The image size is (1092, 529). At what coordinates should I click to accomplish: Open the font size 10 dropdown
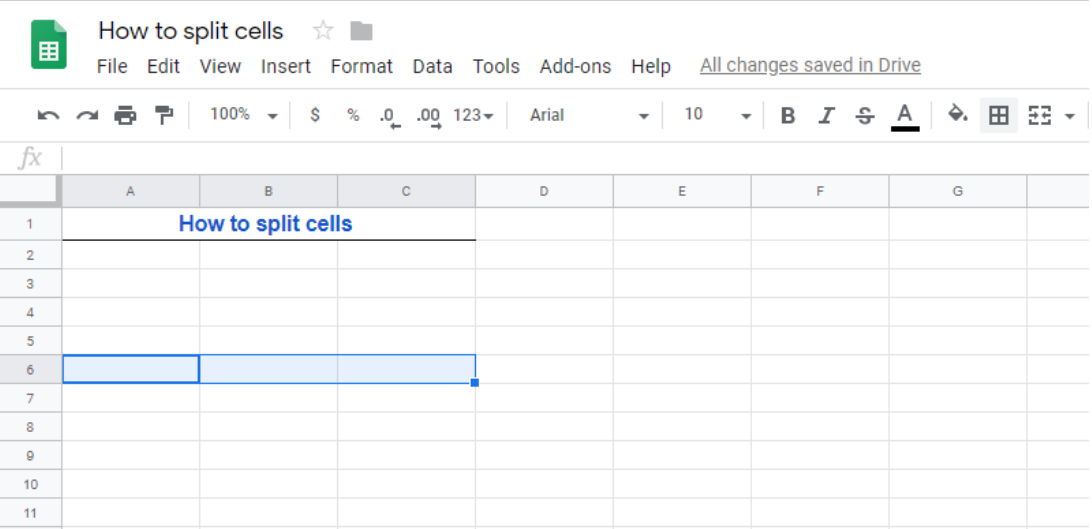pyautogui.click(x=717, y=115)
